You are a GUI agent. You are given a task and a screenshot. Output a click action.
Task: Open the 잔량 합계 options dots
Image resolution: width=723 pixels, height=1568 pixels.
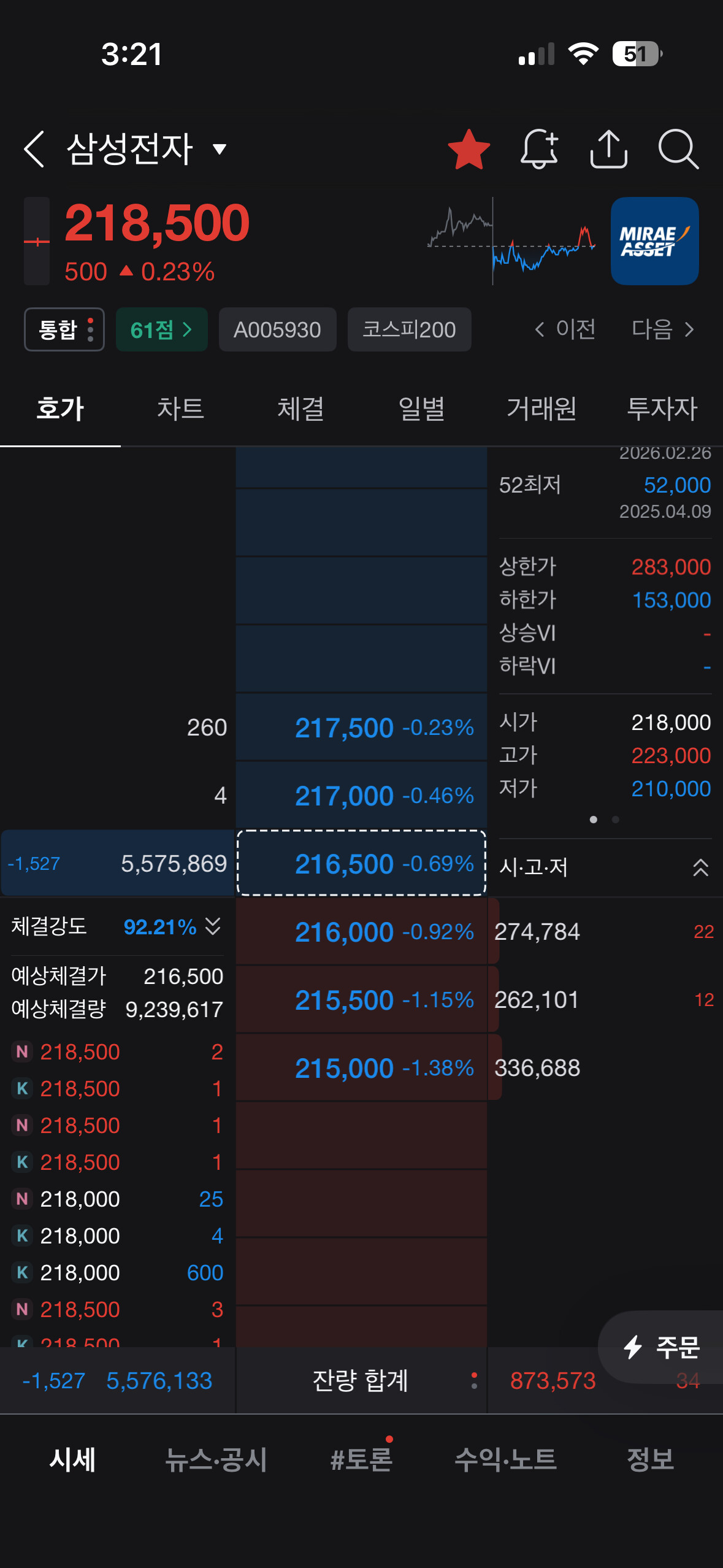(474, 1380)
